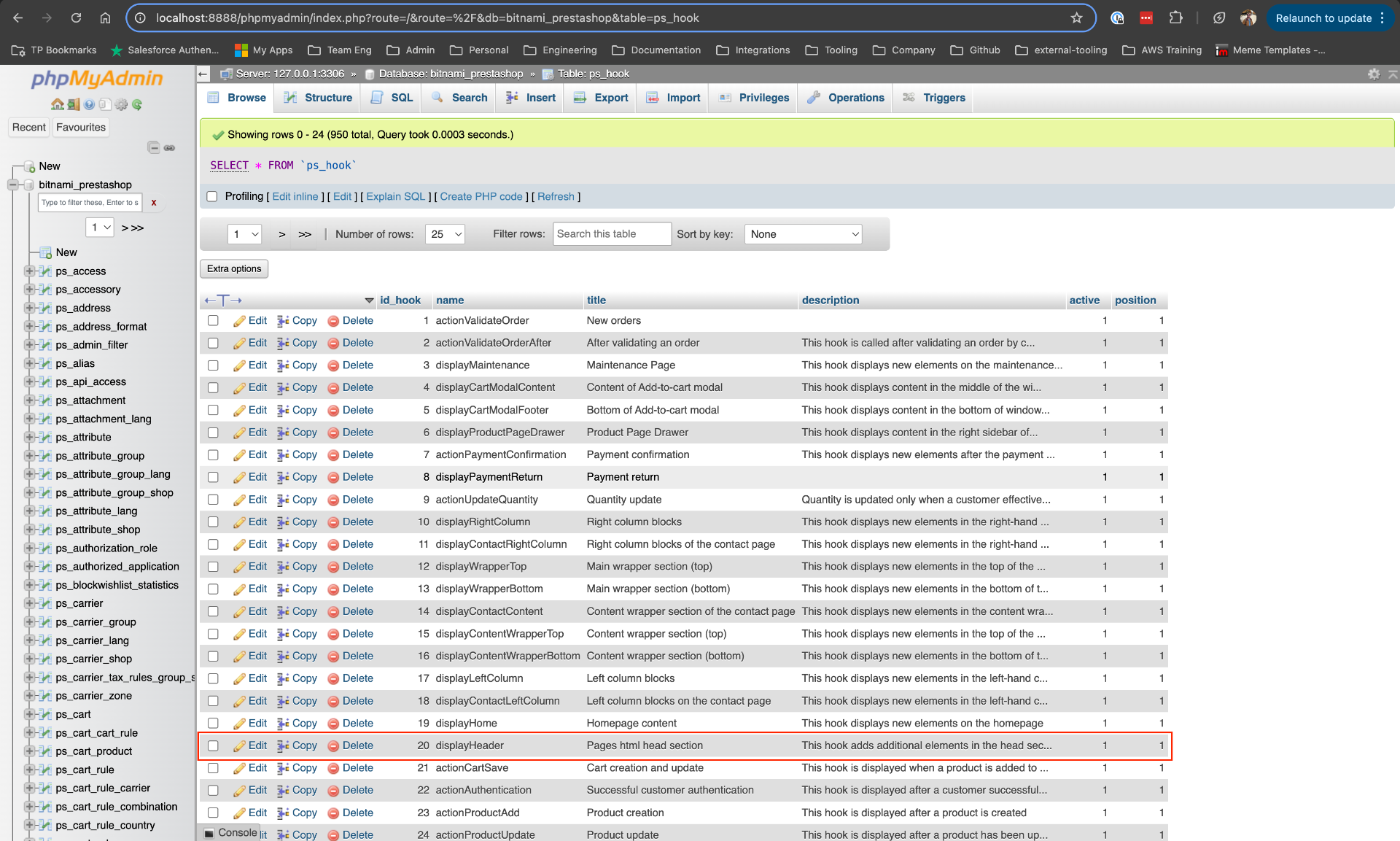
Task: Click the unlink from main panel icon
Action: pos(169,147)
